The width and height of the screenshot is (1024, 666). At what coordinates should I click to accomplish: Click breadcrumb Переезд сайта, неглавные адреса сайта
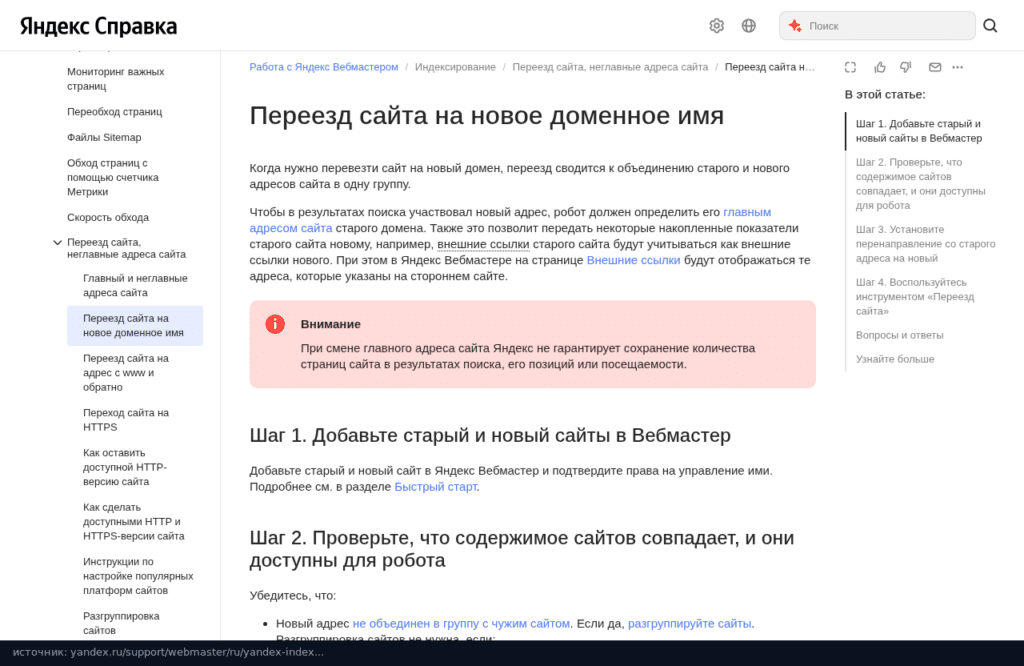tap(610, 67)
